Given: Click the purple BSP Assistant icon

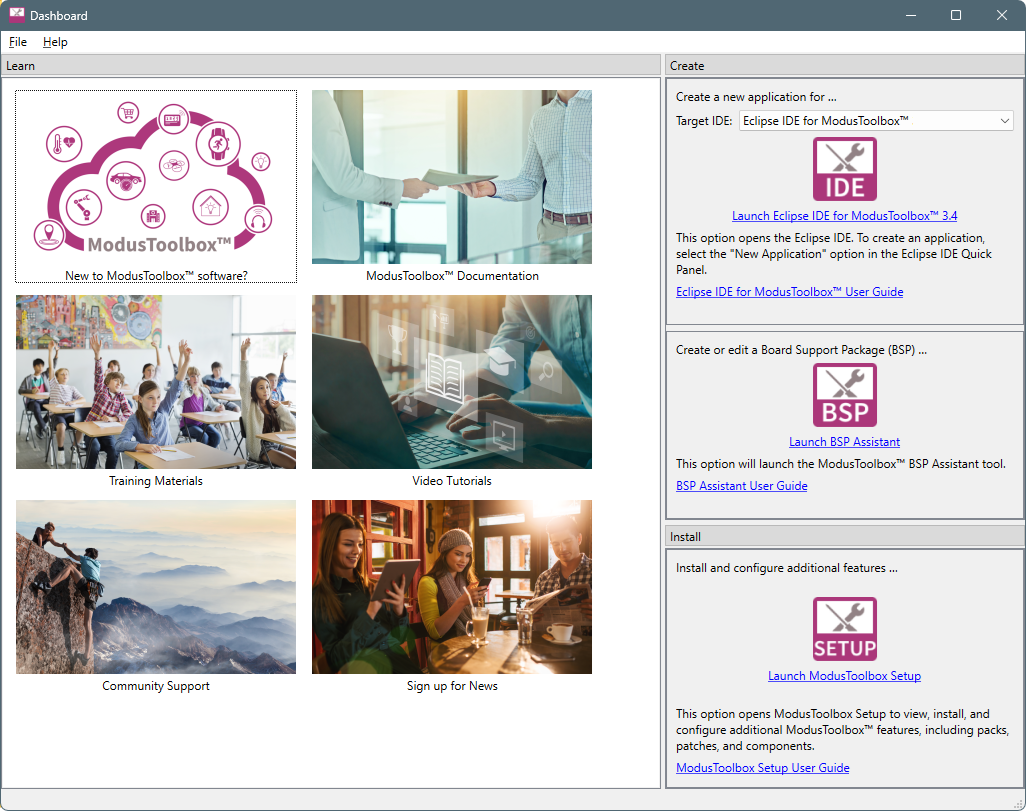Looking at the screenshot, I should click(844, 395).
